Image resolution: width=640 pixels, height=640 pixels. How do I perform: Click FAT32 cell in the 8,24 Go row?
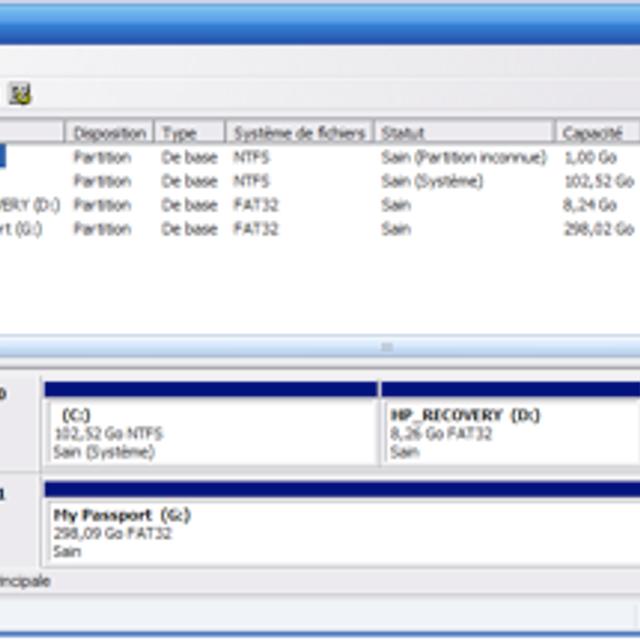256,205
